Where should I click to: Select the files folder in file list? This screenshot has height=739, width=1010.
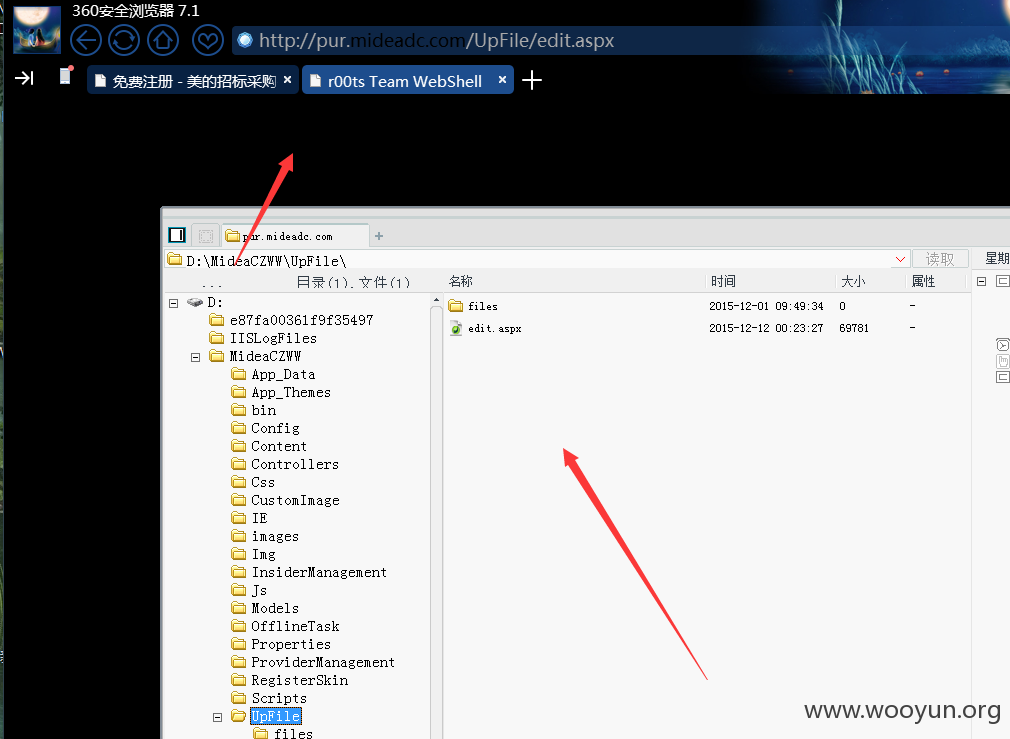pos(483,307)
